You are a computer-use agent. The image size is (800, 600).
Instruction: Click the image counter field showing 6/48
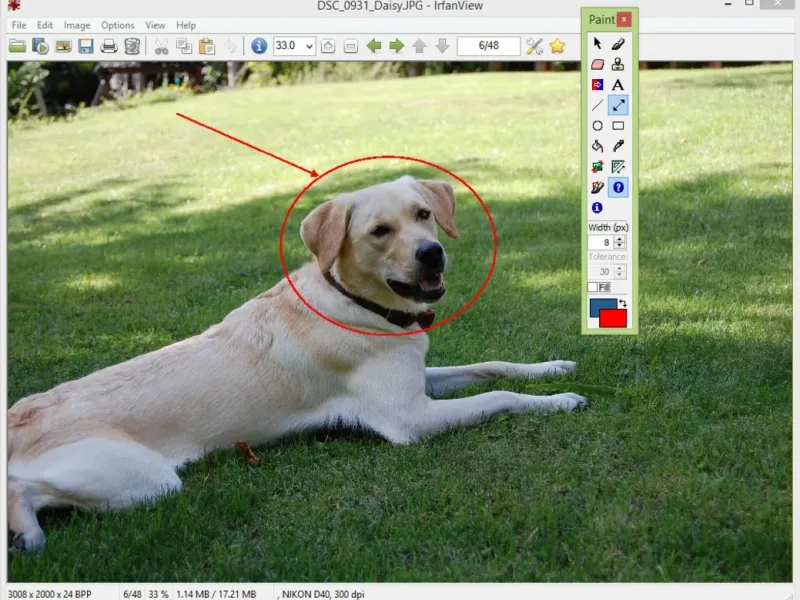[489, 46]
